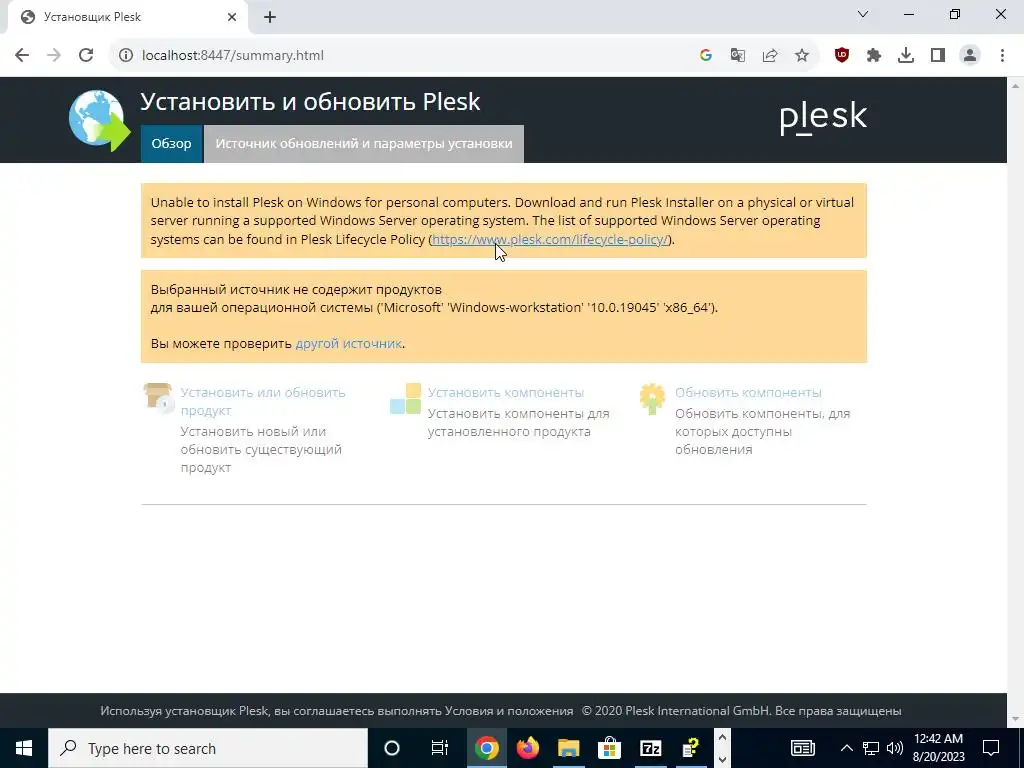
Task: Open the Windows Start button
Action: (24, 748)
